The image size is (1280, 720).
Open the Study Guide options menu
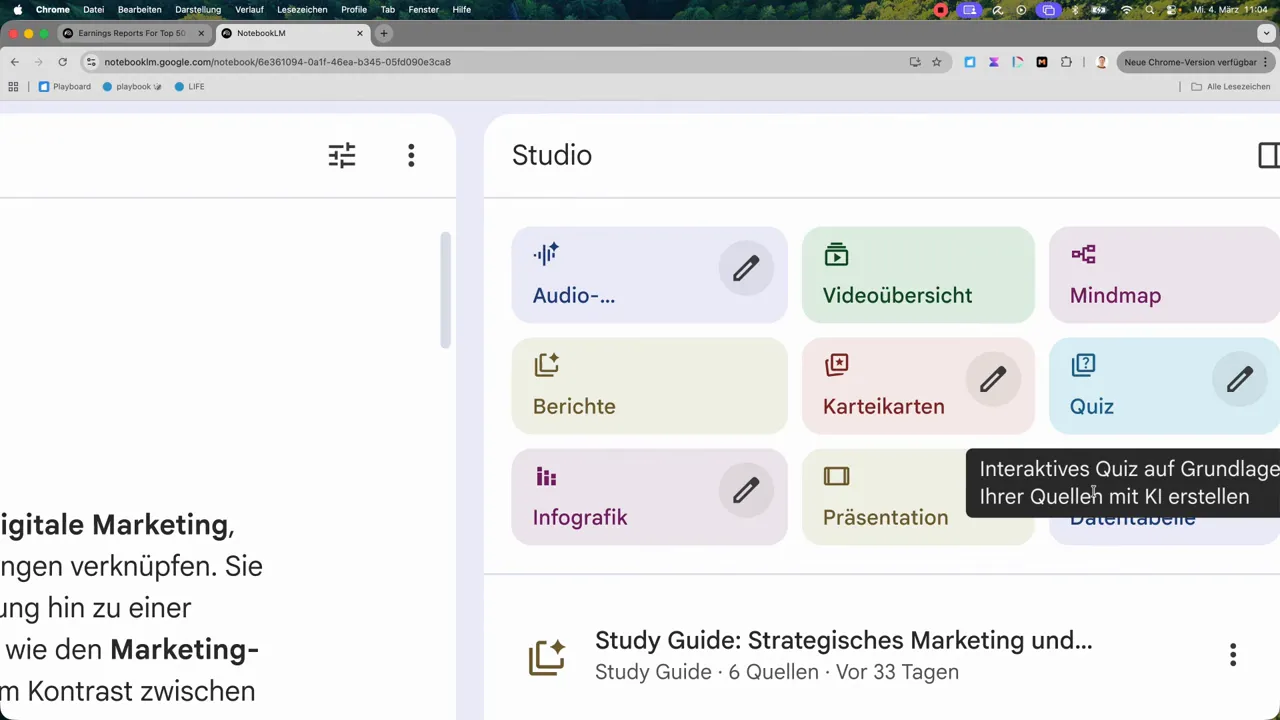[x=1233, y=655]
